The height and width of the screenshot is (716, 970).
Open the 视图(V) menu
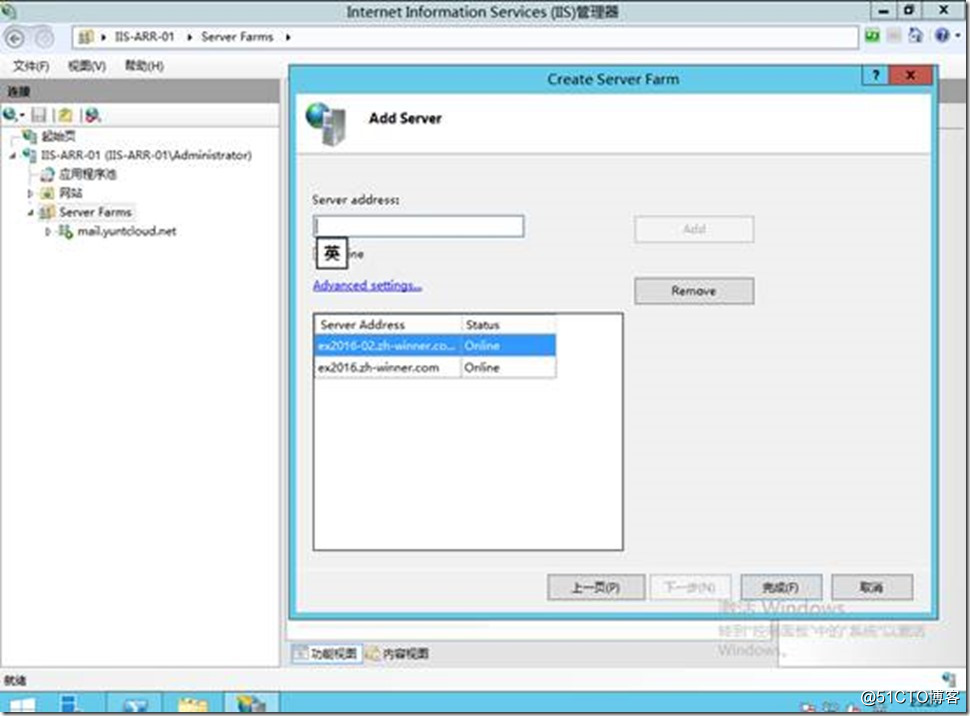click(x=87, y=66)
